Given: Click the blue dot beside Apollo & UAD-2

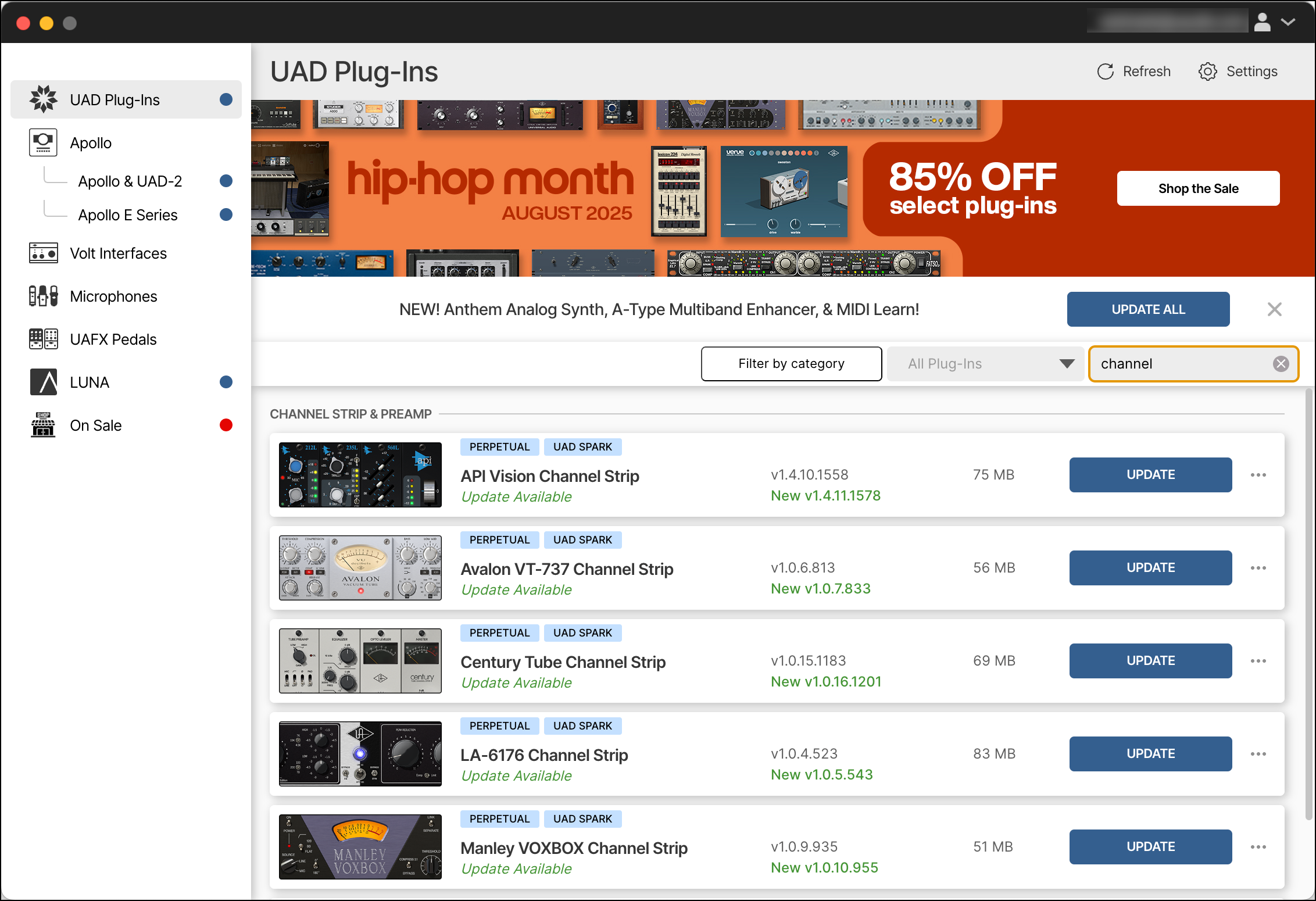Looking at the screenshot, I should [226, 181].
